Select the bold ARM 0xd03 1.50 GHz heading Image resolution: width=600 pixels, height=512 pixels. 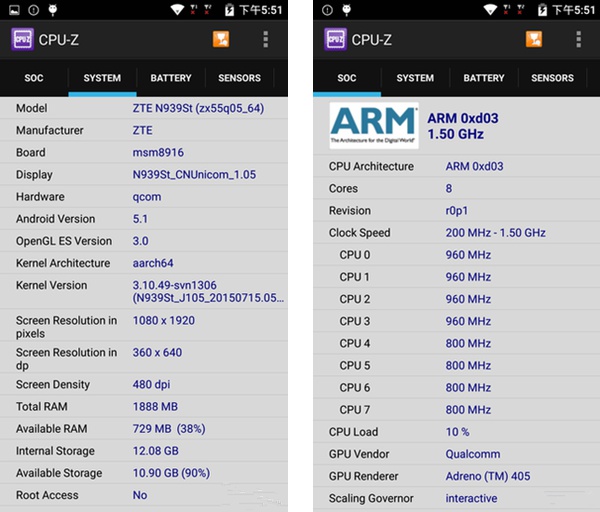coord(463,126)
